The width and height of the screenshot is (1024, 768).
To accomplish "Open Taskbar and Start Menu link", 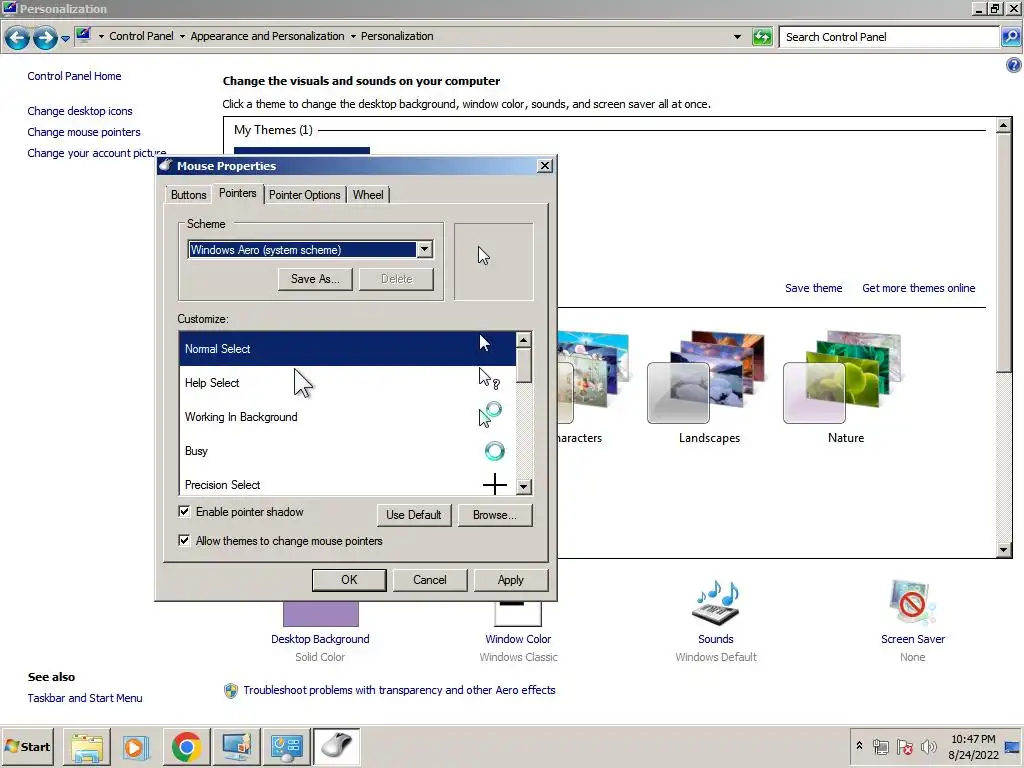I will pyautogui.click(x=85, y=698).
